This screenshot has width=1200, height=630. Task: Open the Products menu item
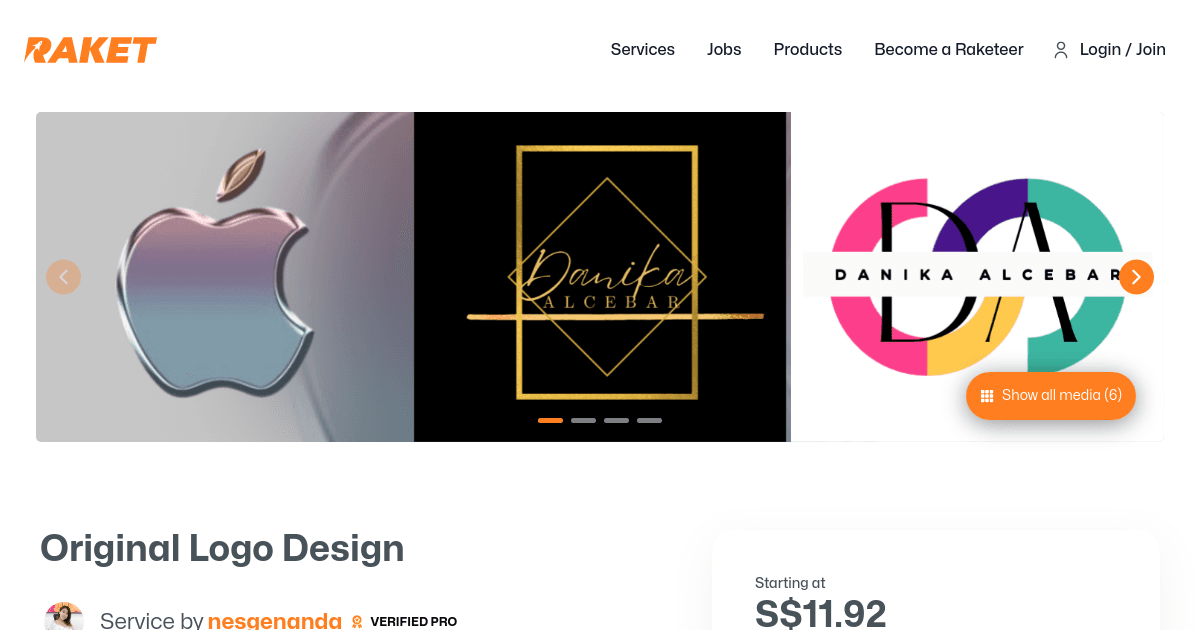click(808, 49)
